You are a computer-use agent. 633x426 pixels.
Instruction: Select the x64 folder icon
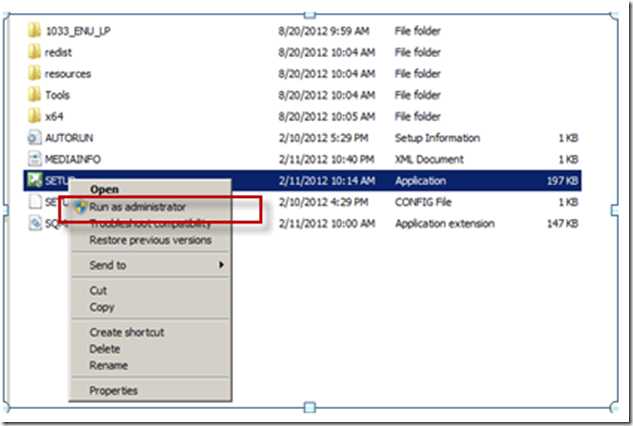pos(34,116)
